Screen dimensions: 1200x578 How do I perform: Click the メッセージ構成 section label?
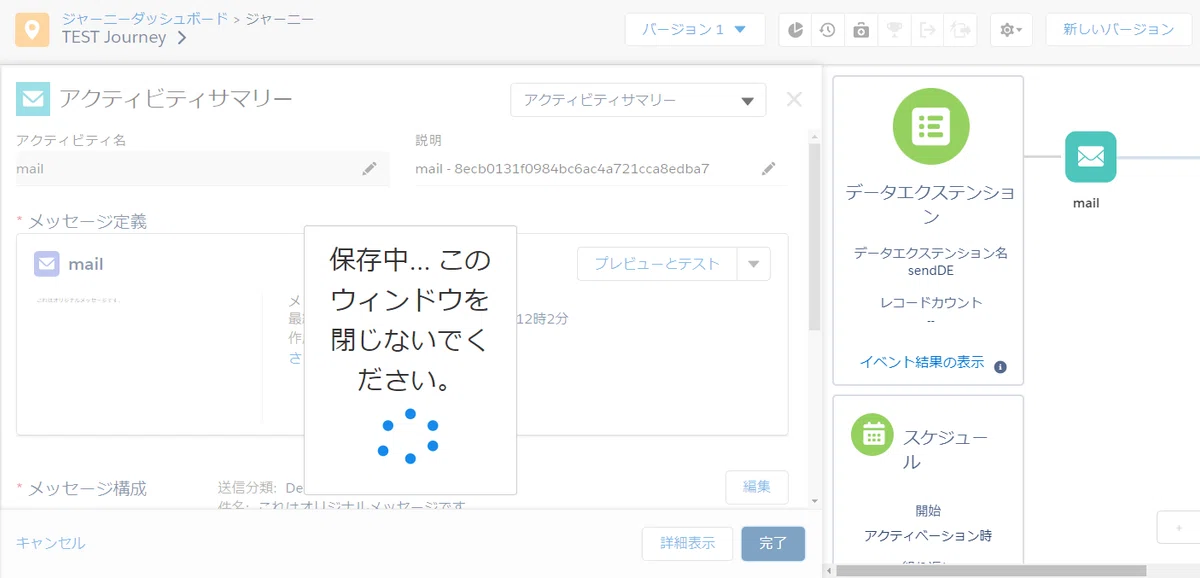[87, 488]
